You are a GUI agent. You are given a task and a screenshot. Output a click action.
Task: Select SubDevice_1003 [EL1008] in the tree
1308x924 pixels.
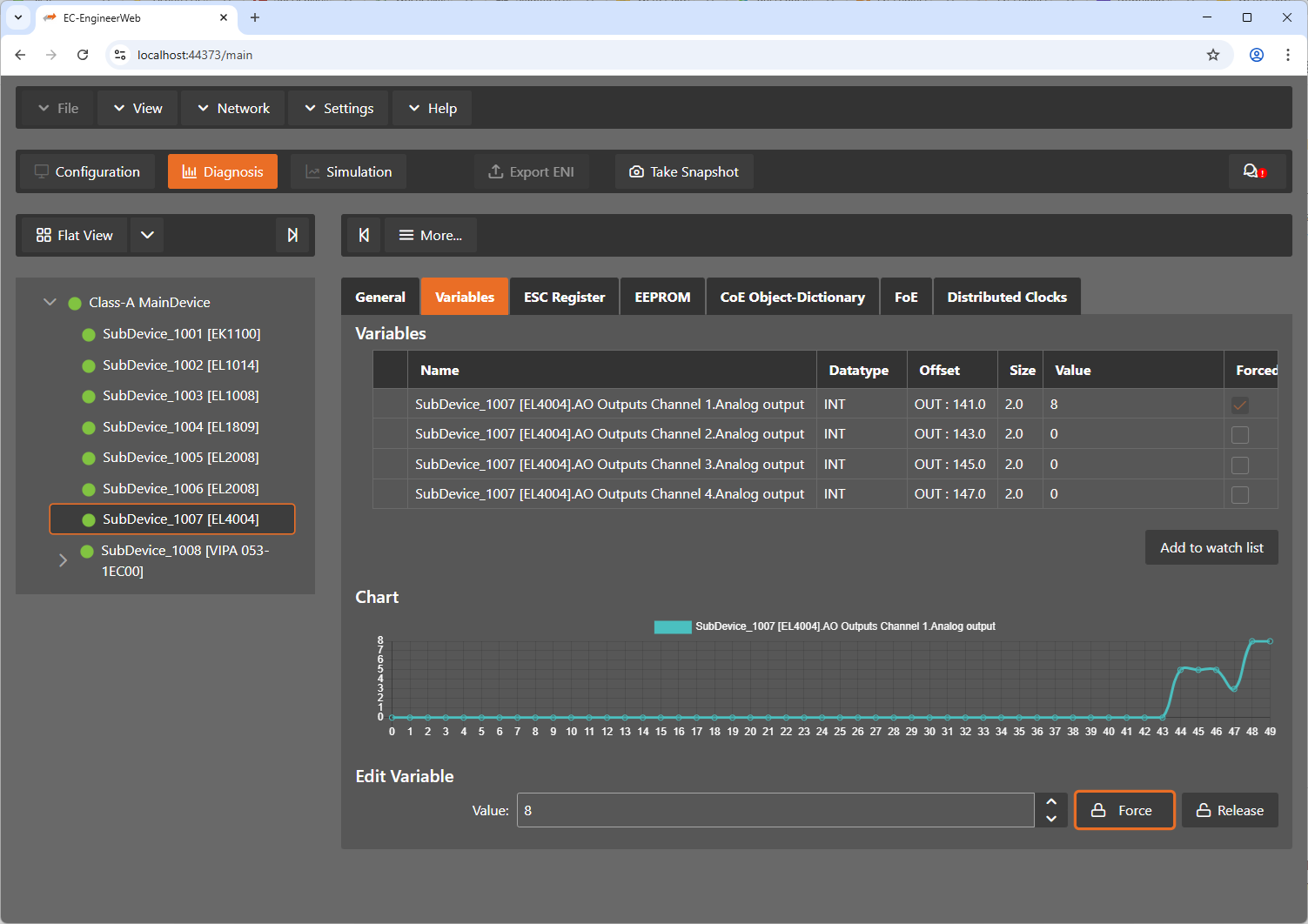pyautogui.click(x=181, y=396)
